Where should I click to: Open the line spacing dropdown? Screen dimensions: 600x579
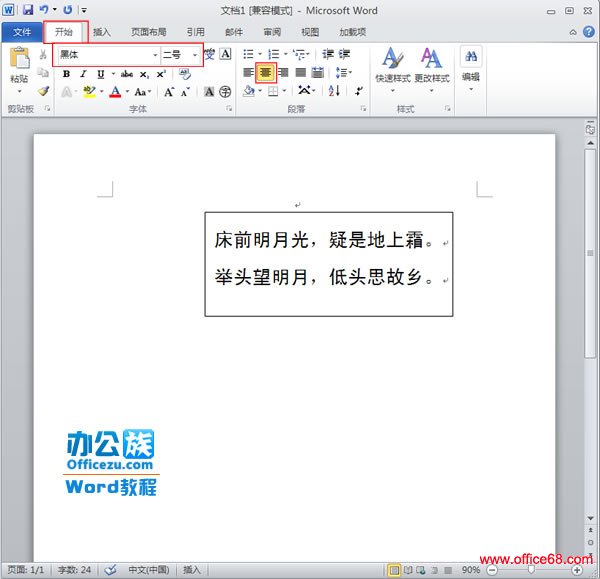click(344, 72)
